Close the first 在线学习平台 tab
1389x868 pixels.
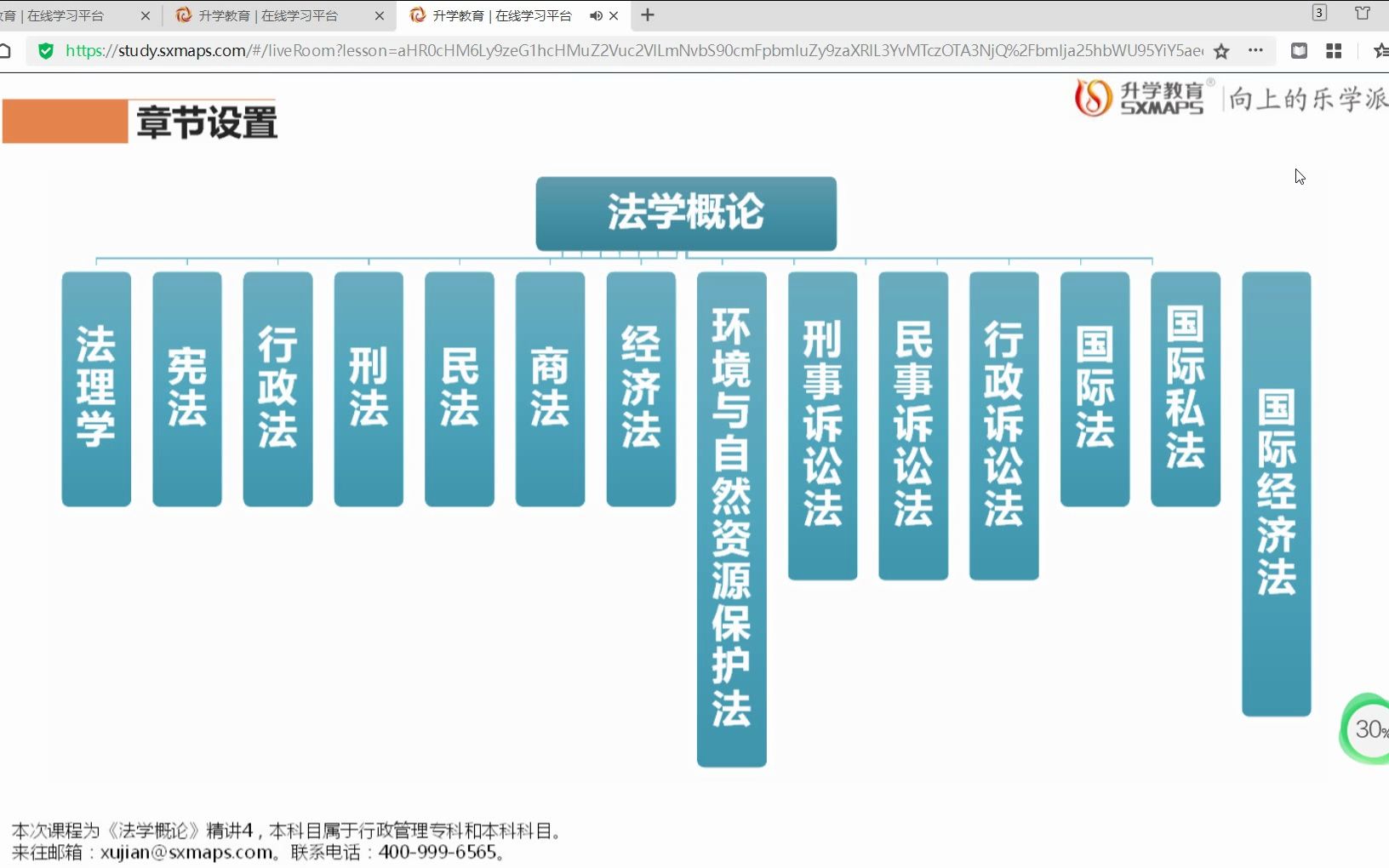tap(145, 15)
